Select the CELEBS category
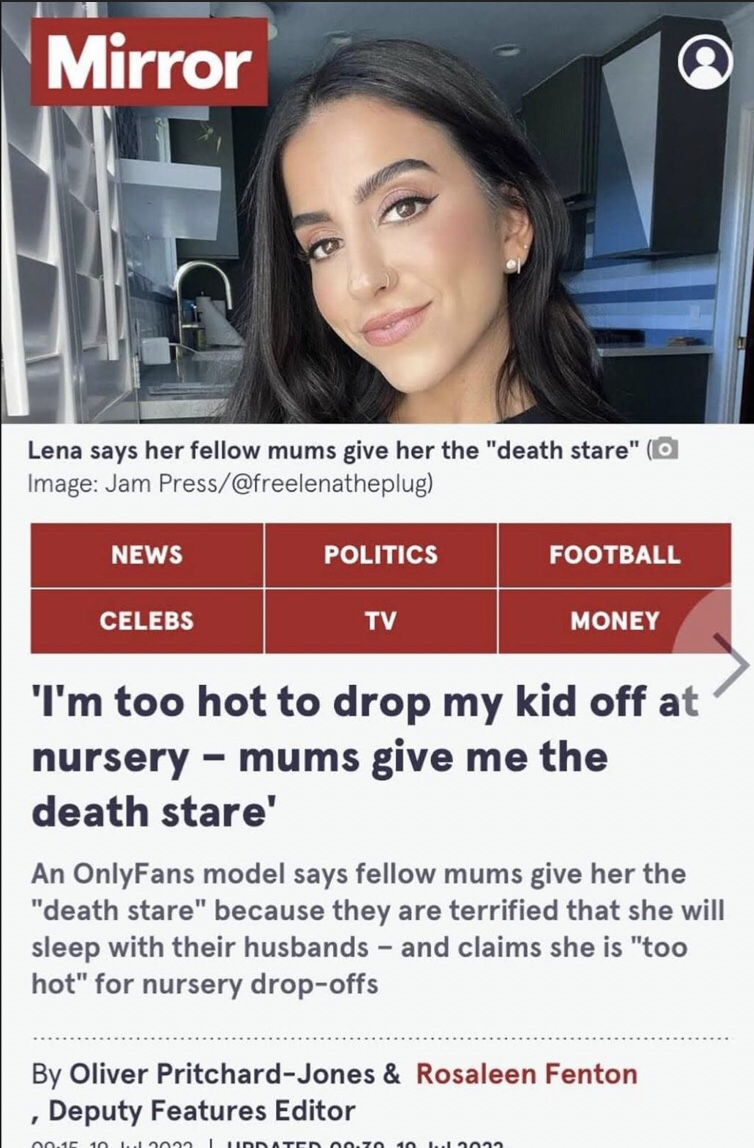The image size is (754, 1148). point(146,620)
